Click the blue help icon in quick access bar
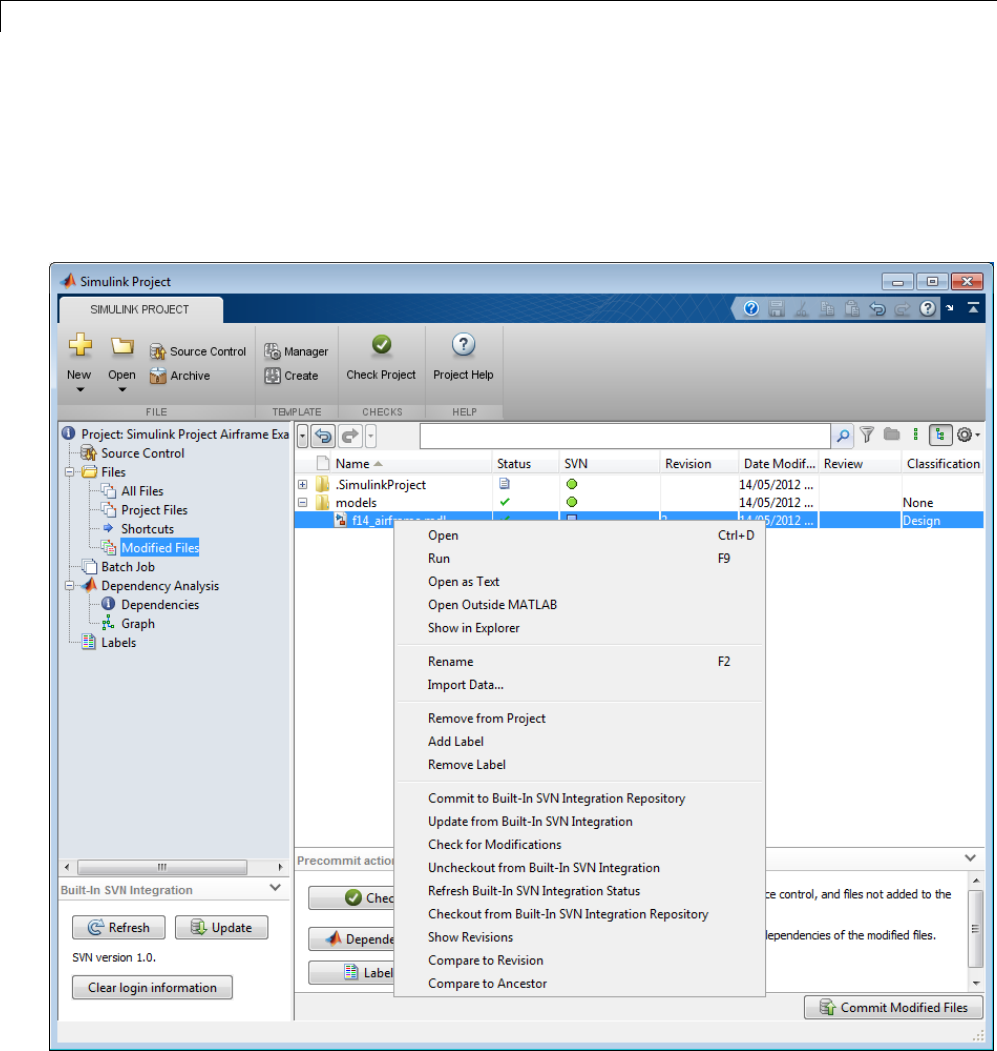Screen dimensions: 997x1051 (752, 308)
